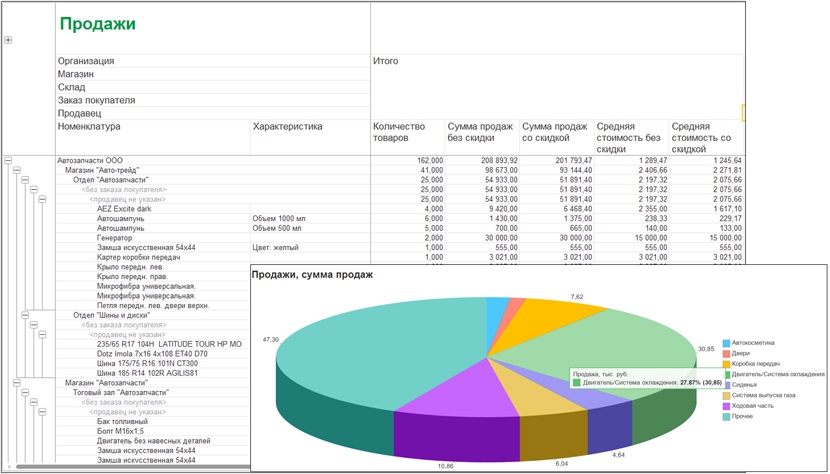Click the Коробка передач legend swatch
The width and height of the screenshot is (830, 474).
point(726,364)
